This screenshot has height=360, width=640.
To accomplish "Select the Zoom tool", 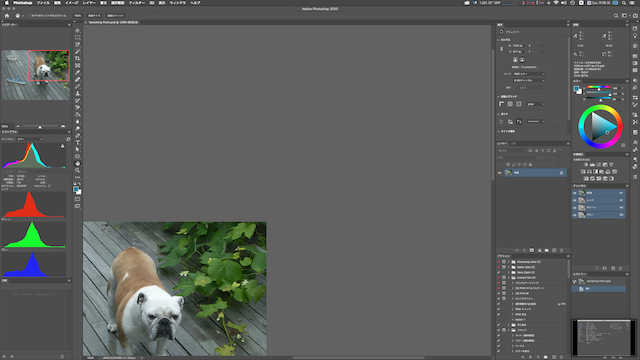I will pyautogui.click(x=78, y=170).
